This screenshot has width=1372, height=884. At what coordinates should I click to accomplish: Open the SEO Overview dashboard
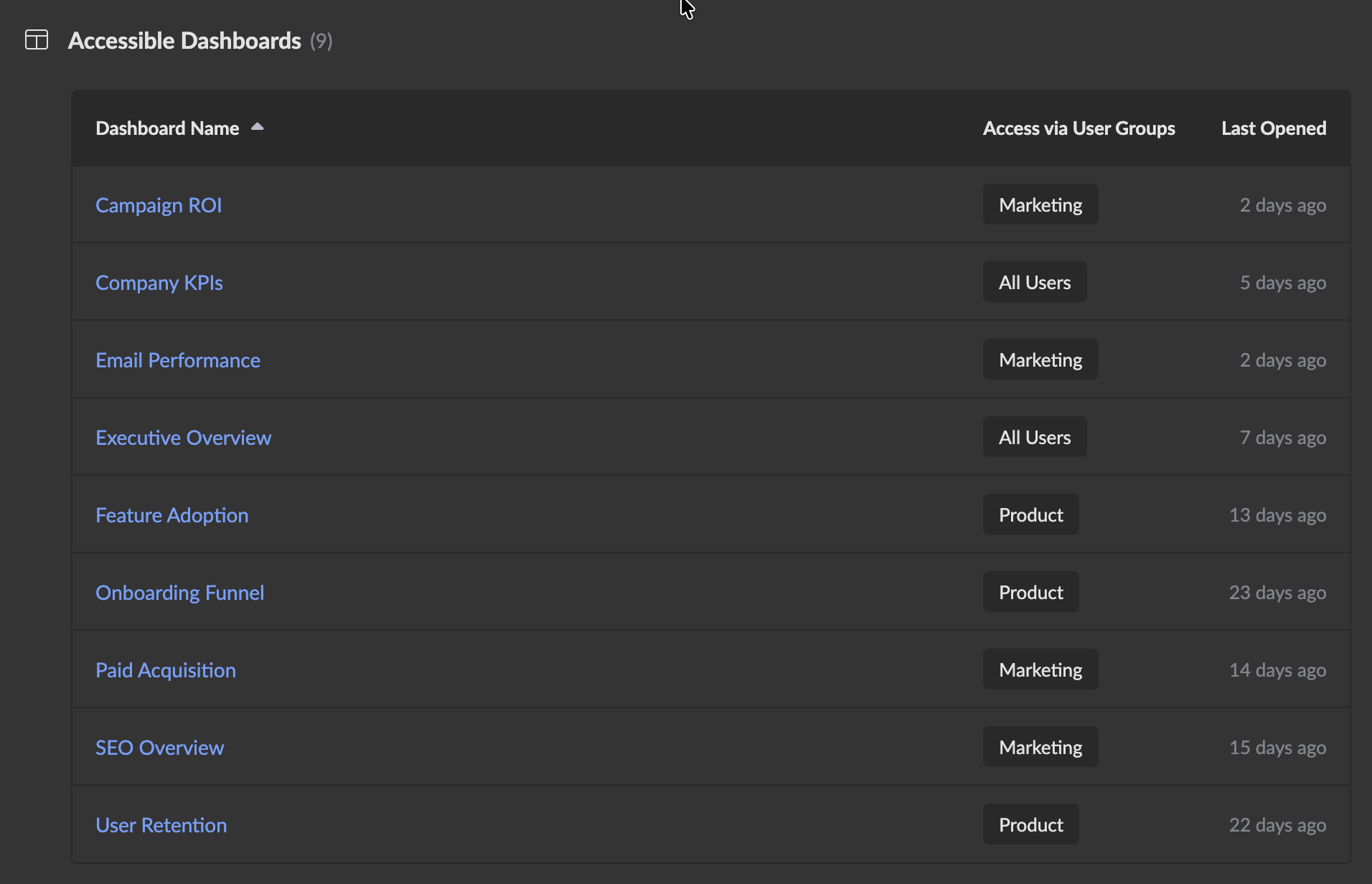coord(159,747)
